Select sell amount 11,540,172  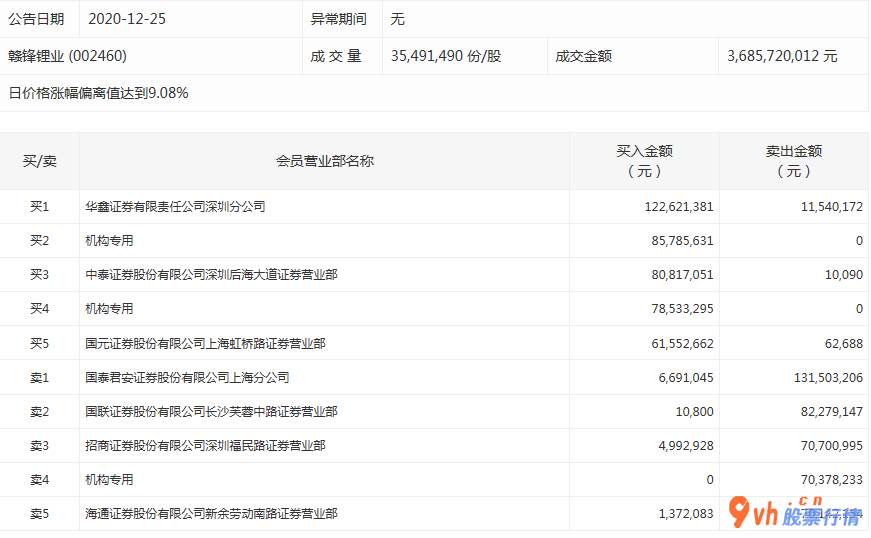tap(832, 207)
